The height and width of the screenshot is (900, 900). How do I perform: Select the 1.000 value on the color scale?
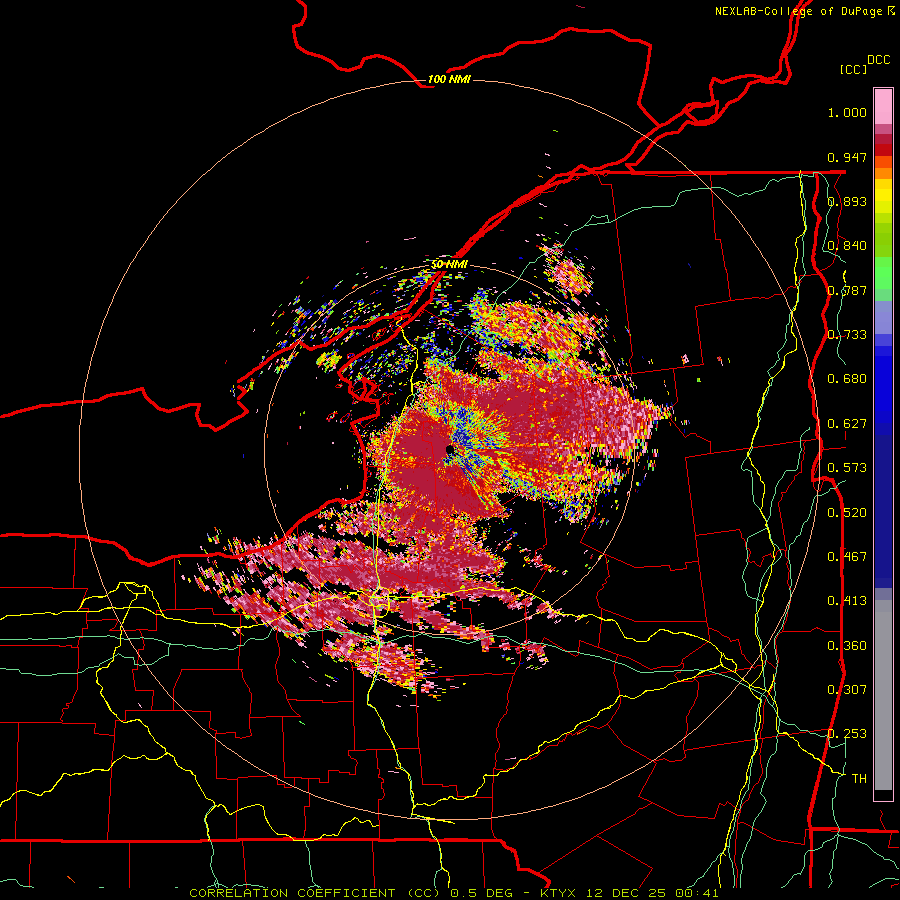click(x=847, y=112)
